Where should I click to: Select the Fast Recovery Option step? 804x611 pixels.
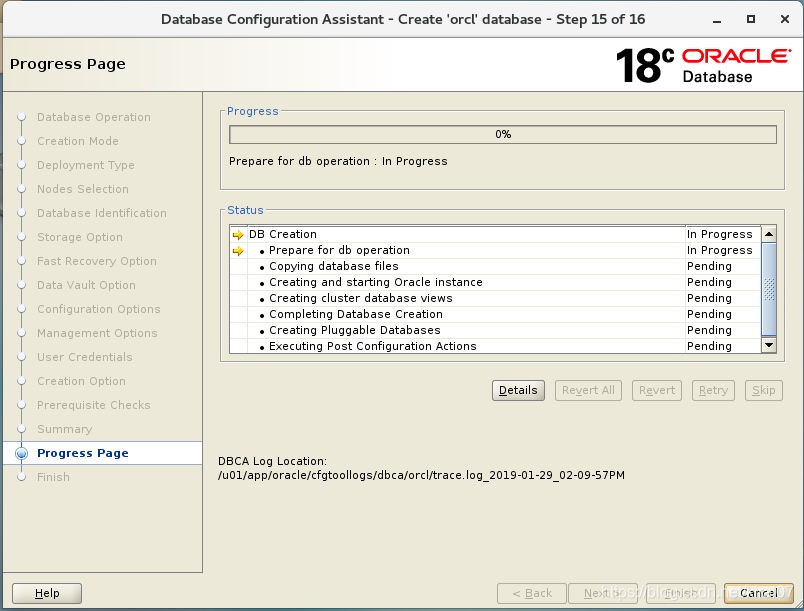96,261
